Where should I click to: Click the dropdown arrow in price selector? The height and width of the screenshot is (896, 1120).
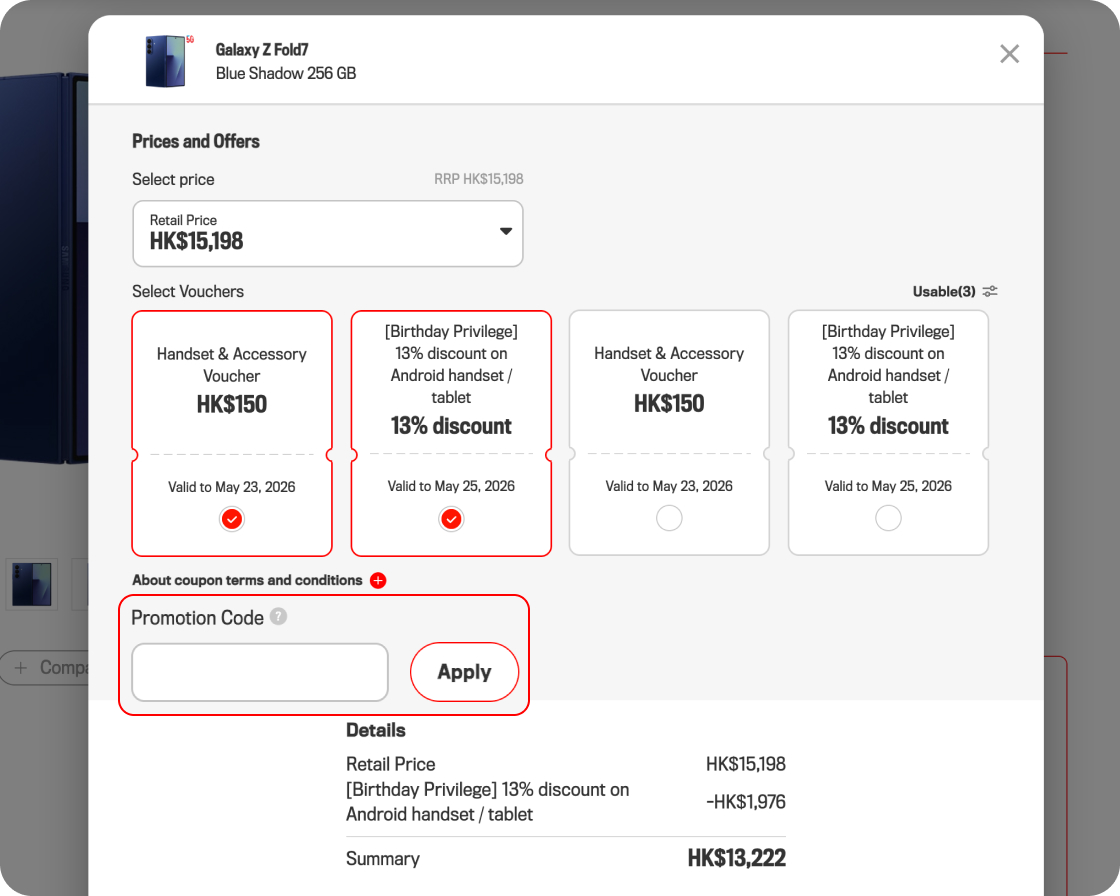click(506, 231)
